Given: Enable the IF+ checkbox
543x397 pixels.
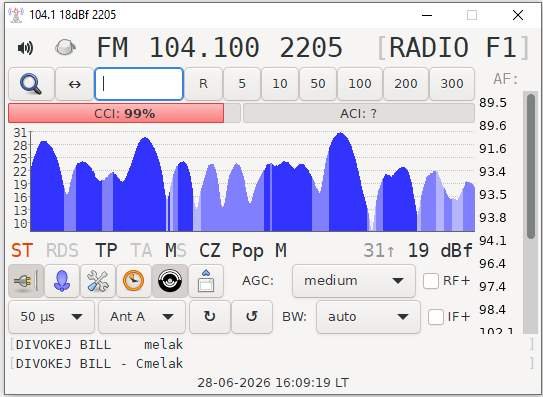Looking at the screenshot, I should pyautogui.click(x=436, y=317).
